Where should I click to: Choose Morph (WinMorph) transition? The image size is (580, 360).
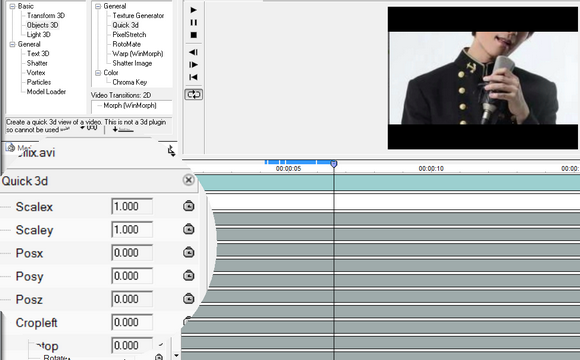pyautogui.click(x=130, y=106)
